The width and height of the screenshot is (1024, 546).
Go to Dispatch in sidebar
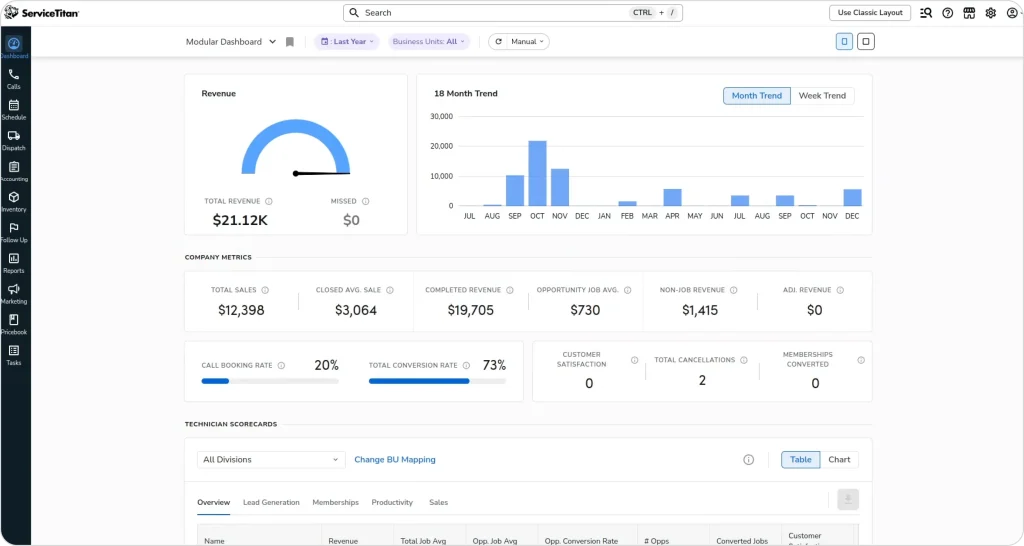point(14,140)
